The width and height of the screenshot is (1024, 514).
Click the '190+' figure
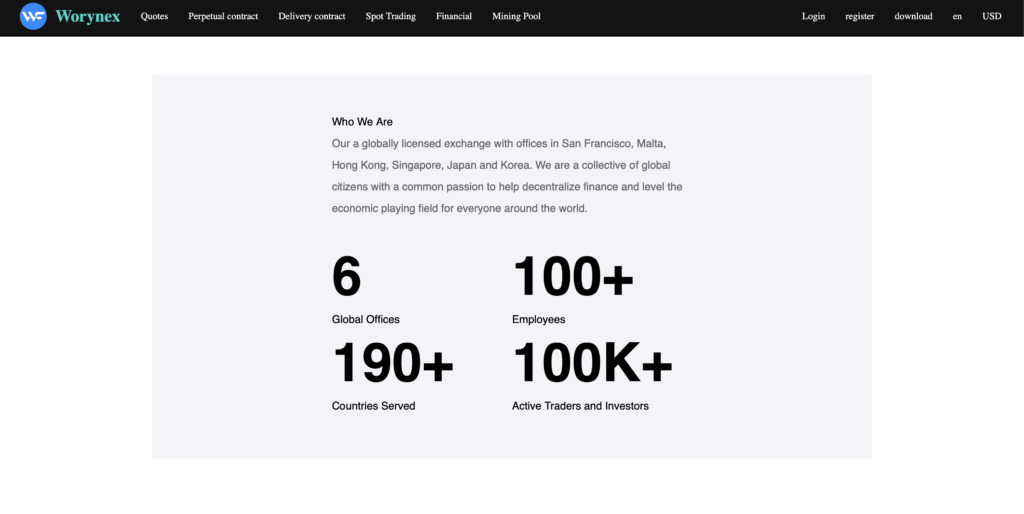pyautogui.click(x=392, y=363)
